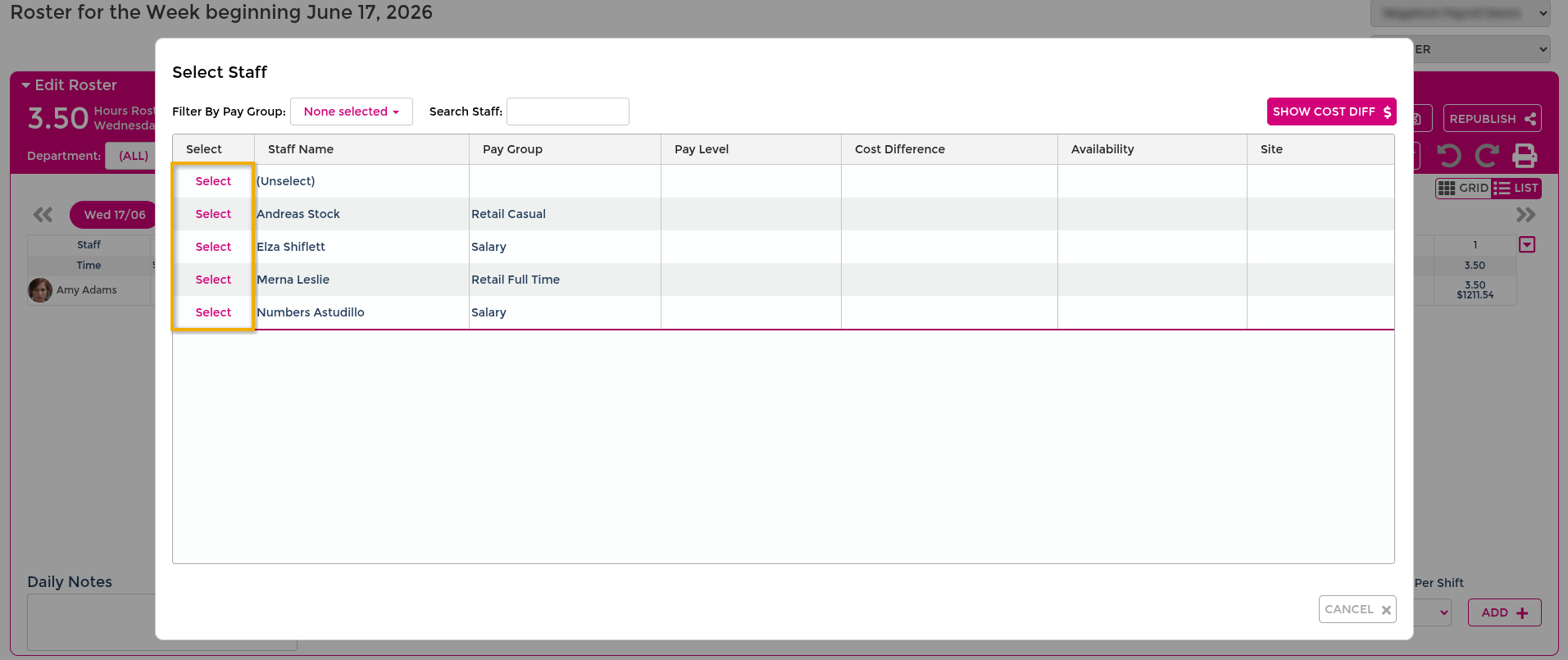The image size is (1568, 660).
Task: Sort by Staff Name column header
Action: pyautogui.click(x=301, y=149)
